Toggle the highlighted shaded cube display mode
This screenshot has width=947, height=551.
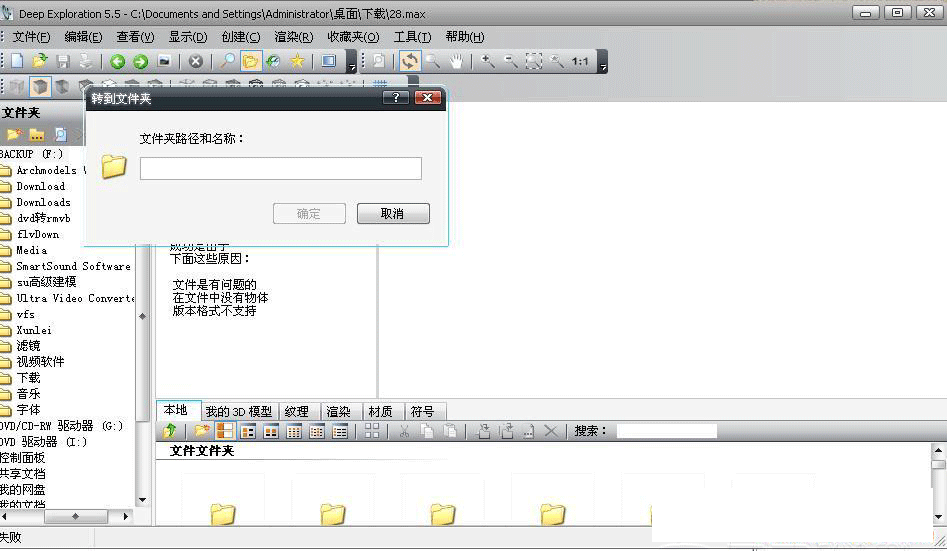tap(40, 87)
